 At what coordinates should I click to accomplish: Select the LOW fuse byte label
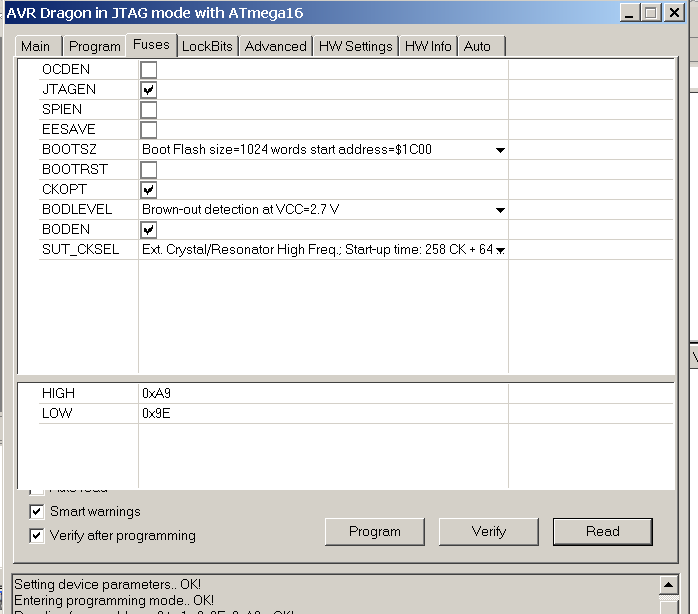coord(57,414)
